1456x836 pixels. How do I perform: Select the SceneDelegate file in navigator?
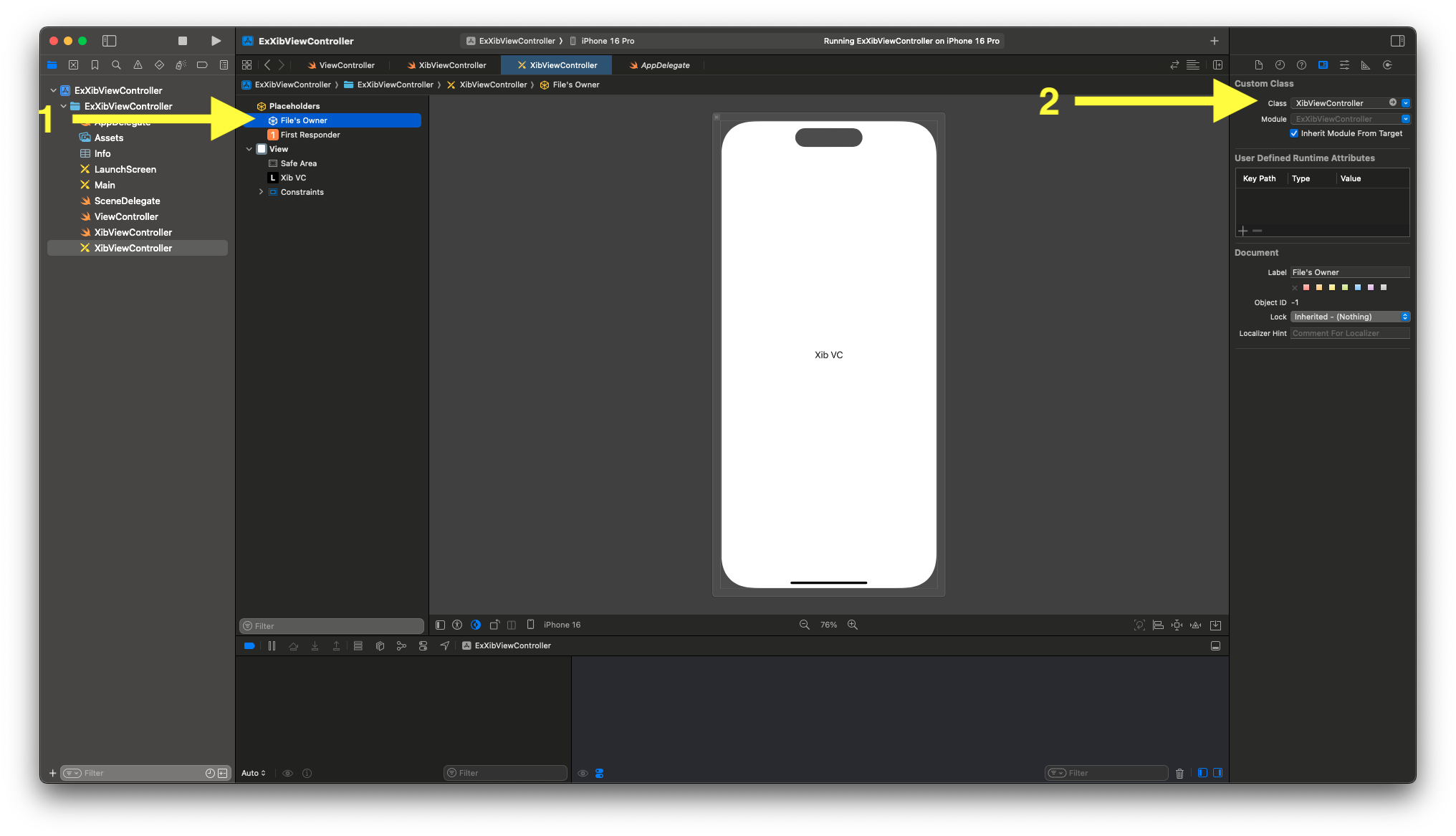127,201
